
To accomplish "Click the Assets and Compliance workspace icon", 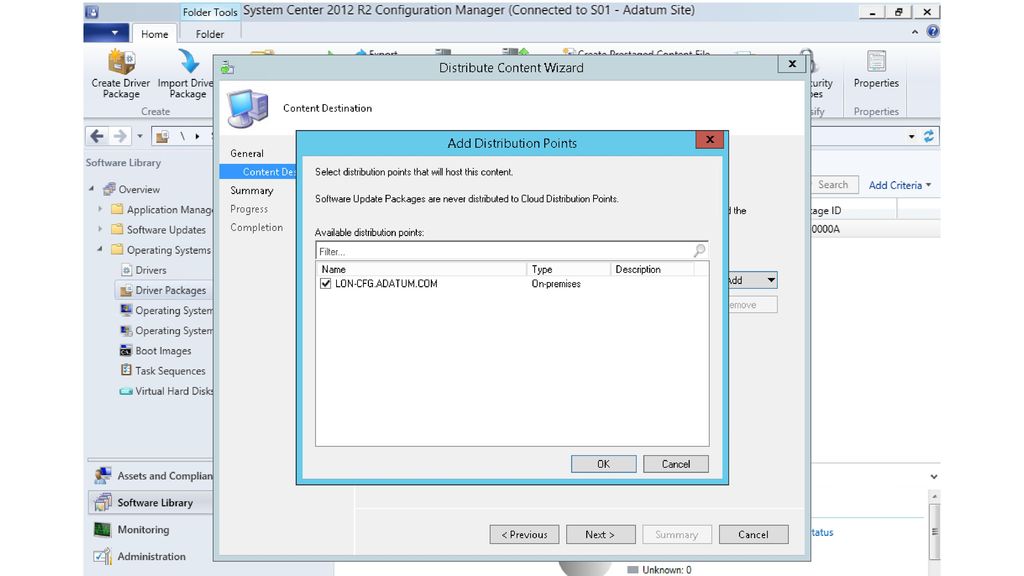I will click(x=103, y=475).
